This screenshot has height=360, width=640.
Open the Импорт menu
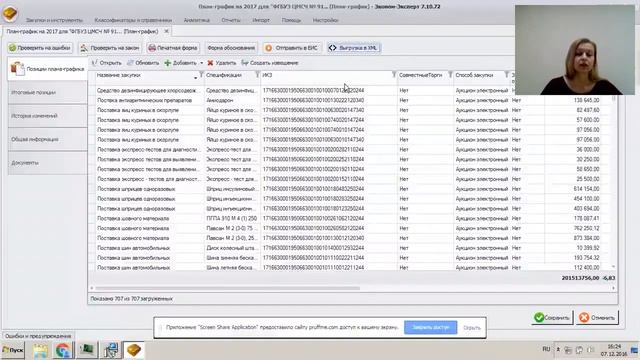tap(261, 20)
